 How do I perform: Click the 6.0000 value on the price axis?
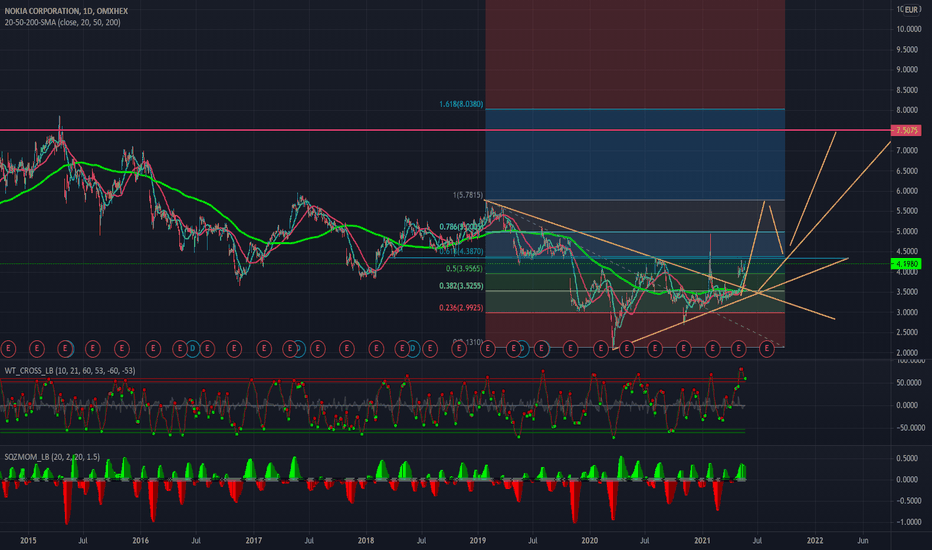click(x=908, y=191)
